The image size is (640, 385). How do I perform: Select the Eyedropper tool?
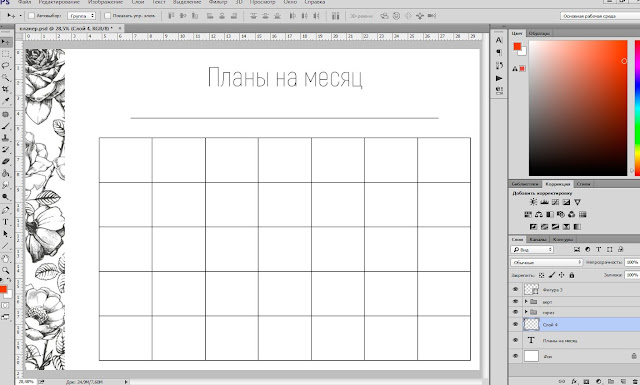[x=6, y=100]
